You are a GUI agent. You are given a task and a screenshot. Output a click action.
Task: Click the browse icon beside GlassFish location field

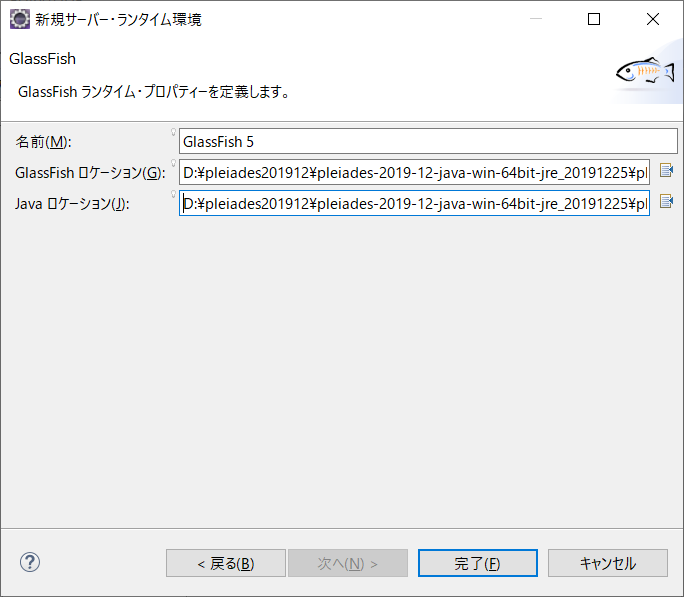tap(666, 170)
